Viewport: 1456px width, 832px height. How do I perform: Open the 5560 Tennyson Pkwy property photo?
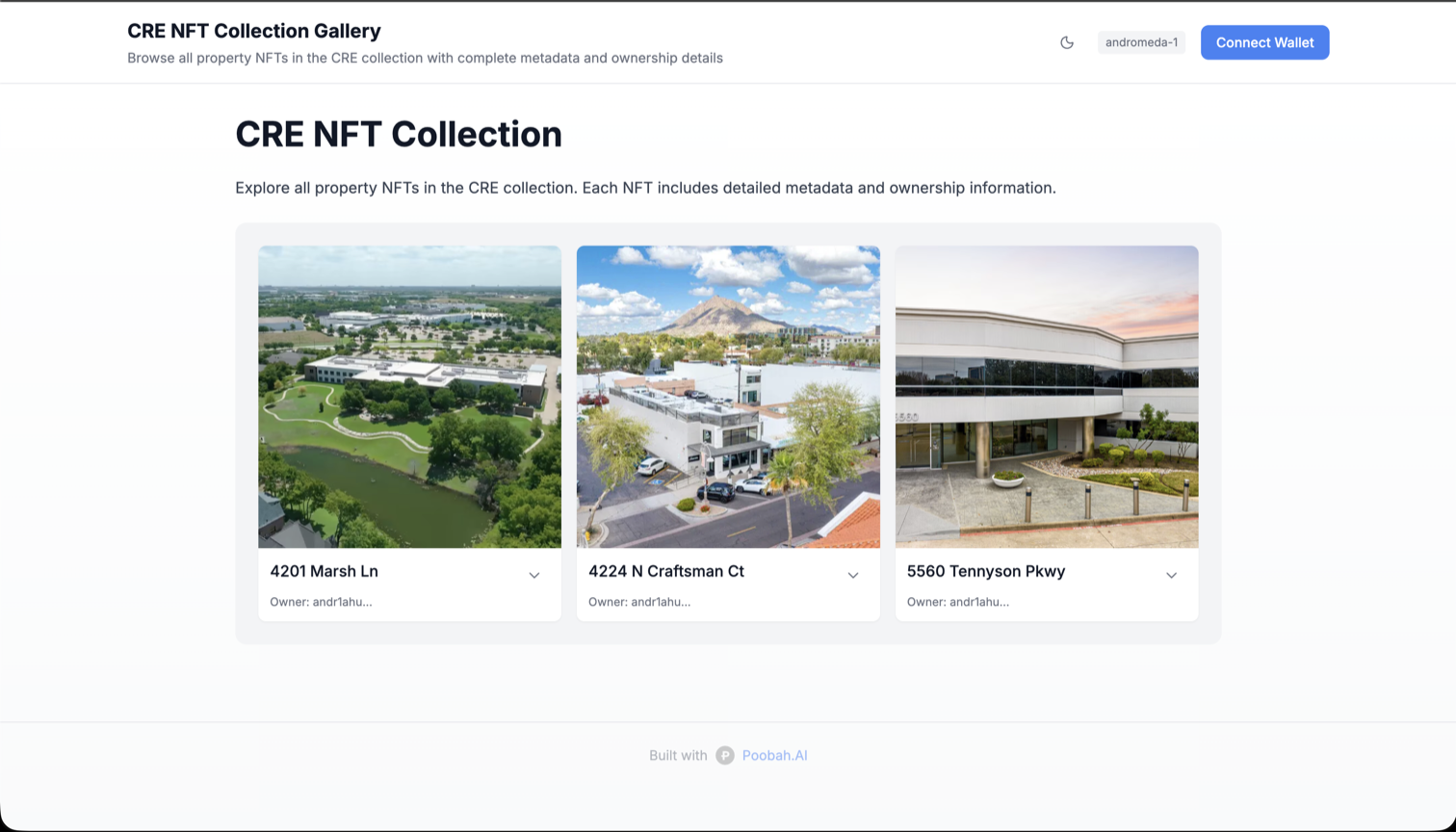(1047, 397)
